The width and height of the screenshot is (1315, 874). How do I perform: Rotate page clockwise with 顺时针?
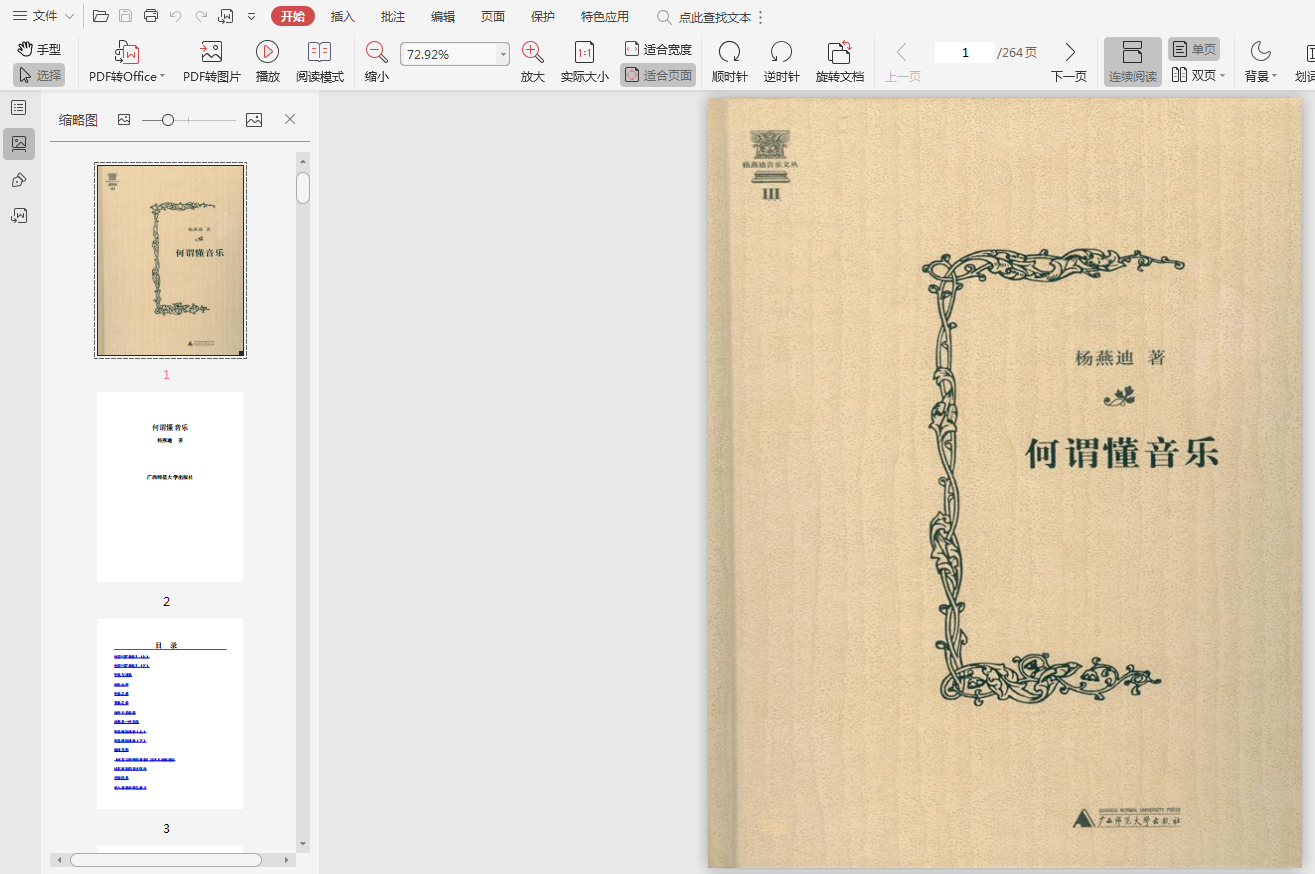click(x=729, y=53)
